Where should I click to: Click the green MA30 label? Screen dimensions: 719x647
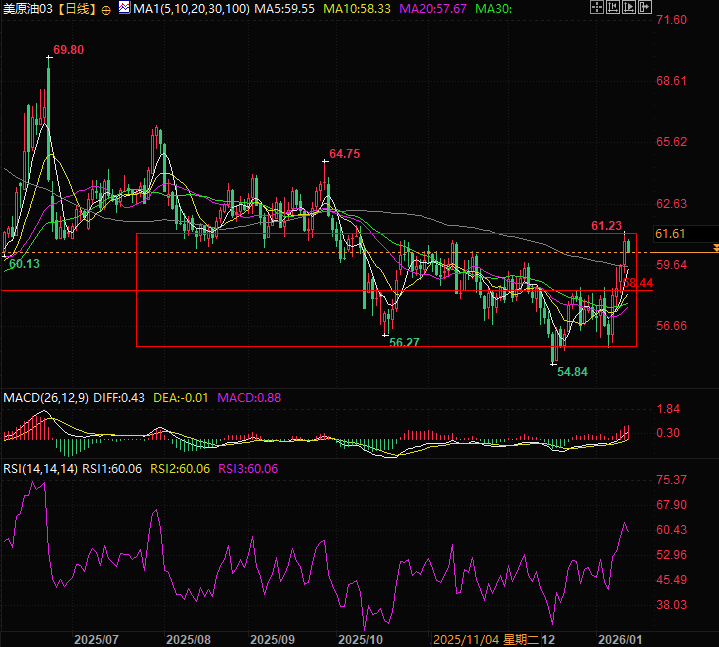(492, 9)
